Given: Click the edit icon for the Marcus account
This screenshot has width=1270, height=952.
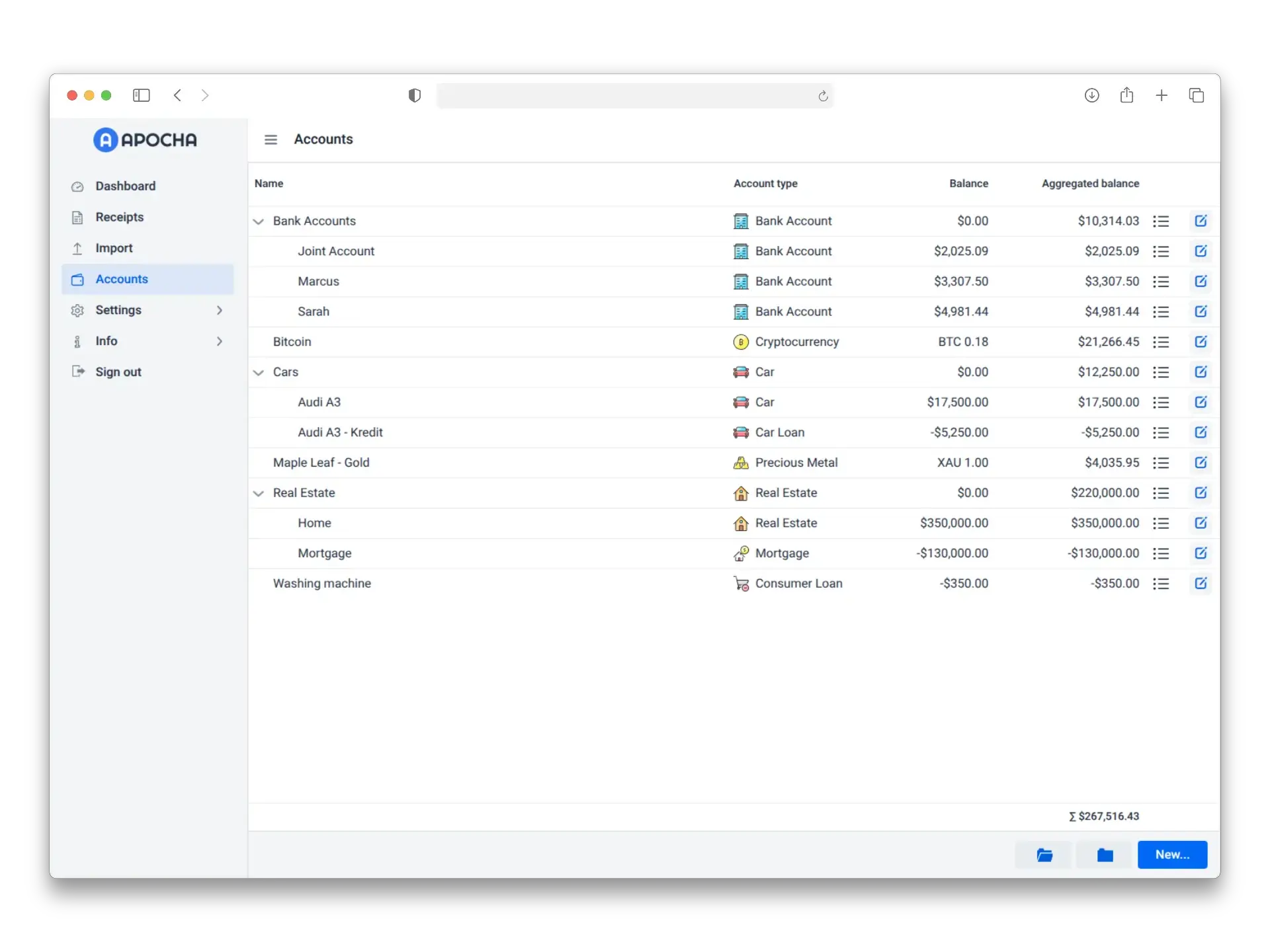Looking at the screenshot, I should [1201, 281].
